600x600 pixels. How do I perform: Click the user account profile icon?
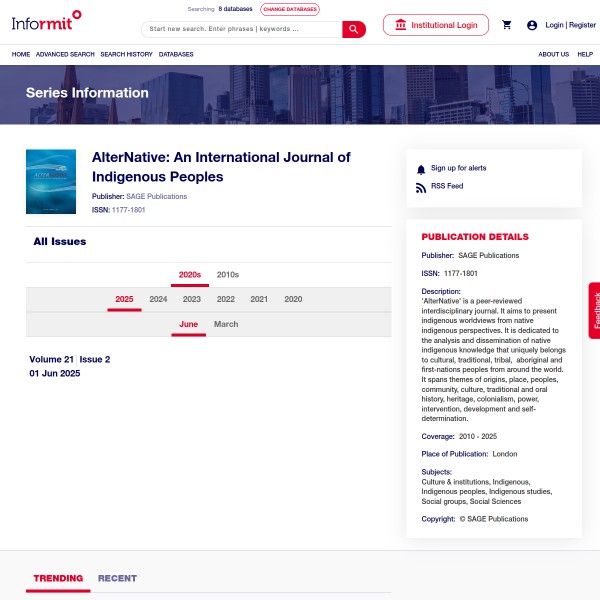tap(532, 25)
